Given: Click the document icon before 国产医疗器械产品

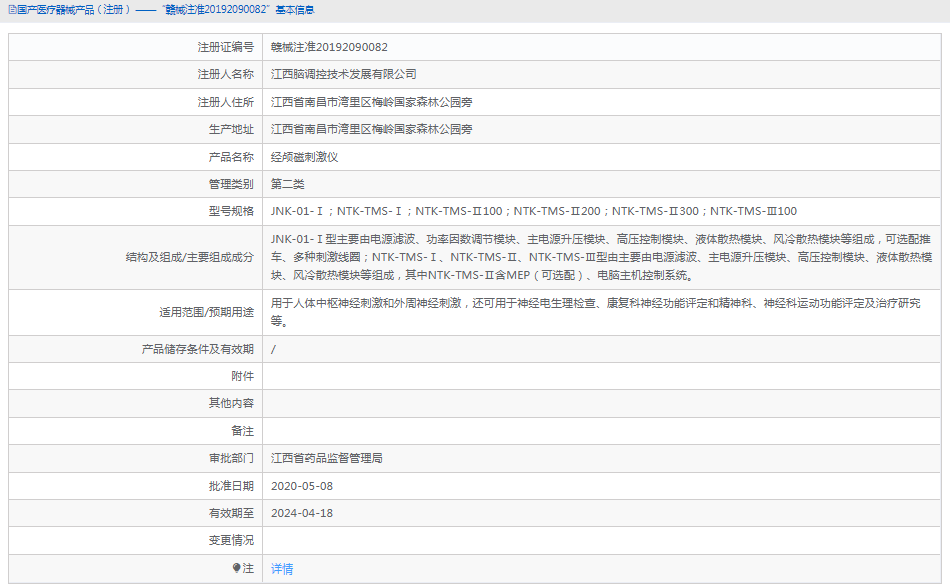Looking at the screenshot, I should [12, 10].
